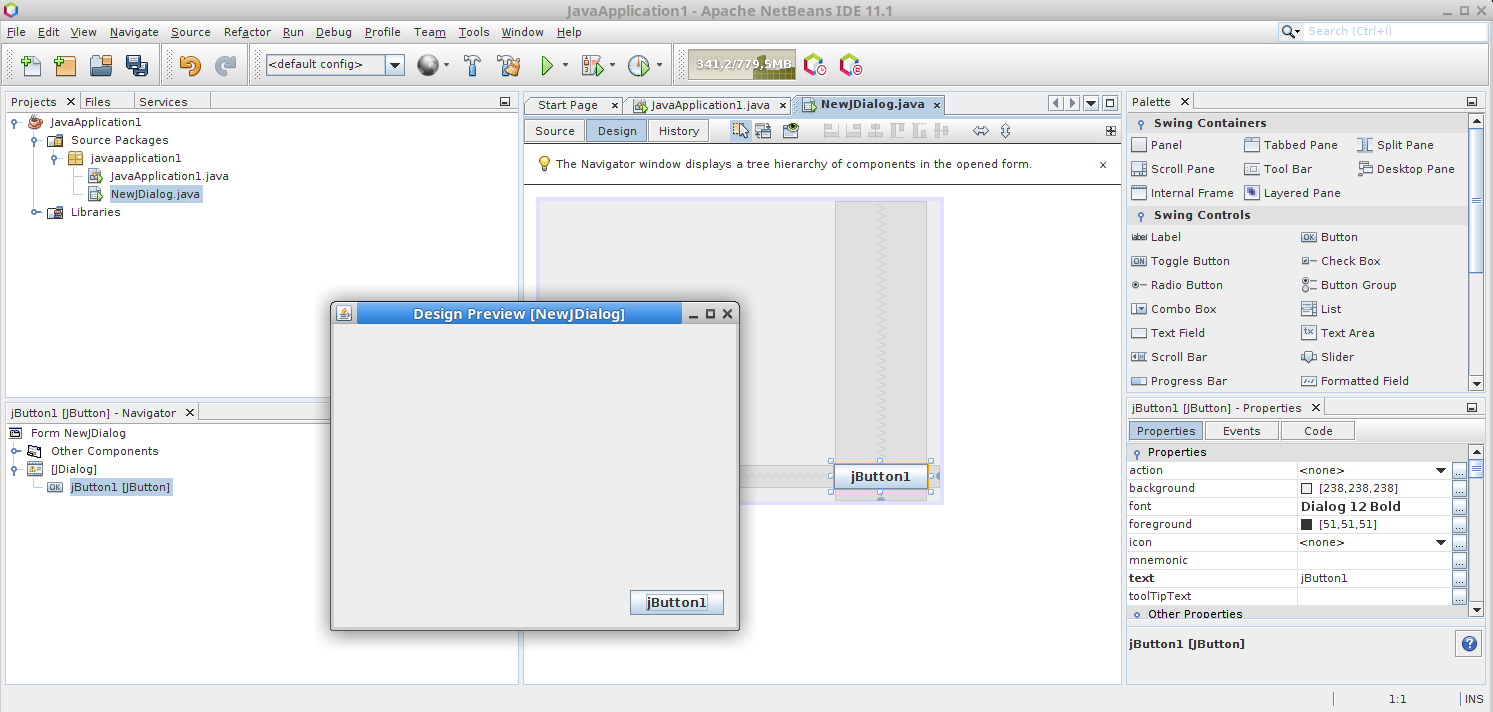The width and height of the screenshot is (1493, 712).
Task: Click the memory usage bar to run GC
Action: click(x=742, y=65)
